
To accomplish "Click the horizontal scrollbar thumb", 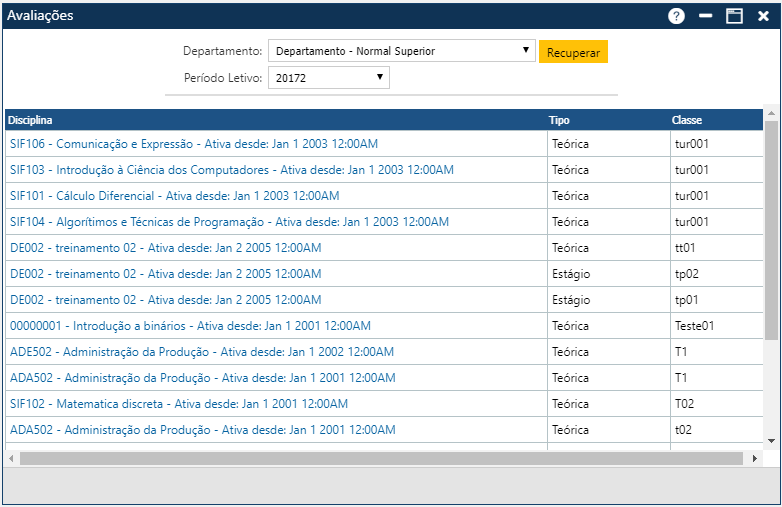I will tap(382, 458).
